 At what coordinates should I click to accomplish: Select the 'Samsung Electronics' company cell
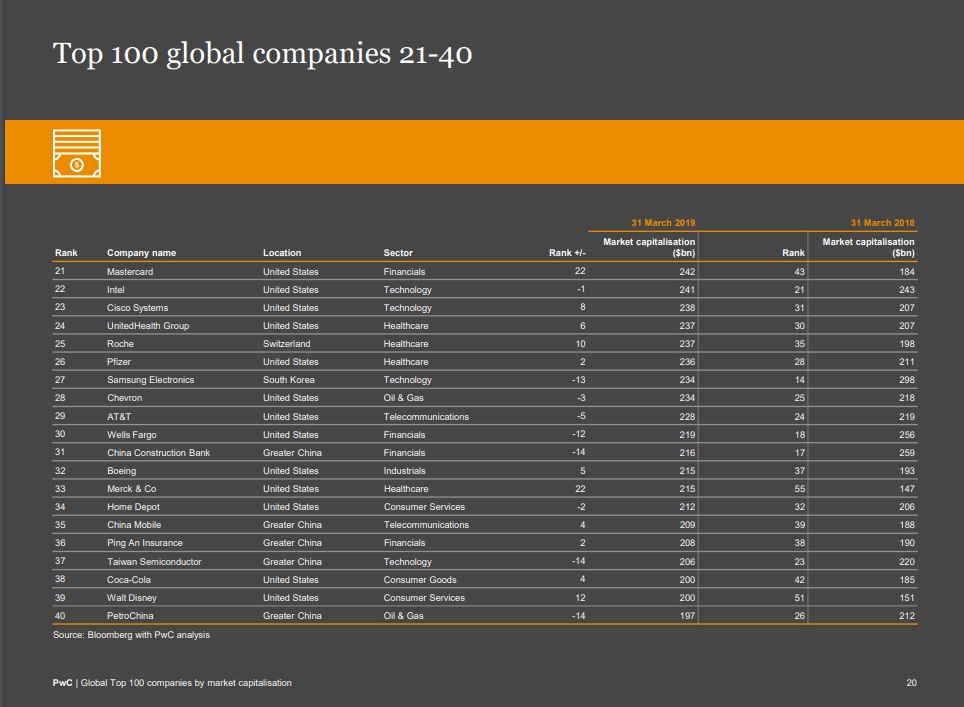(x=151, y=380)
